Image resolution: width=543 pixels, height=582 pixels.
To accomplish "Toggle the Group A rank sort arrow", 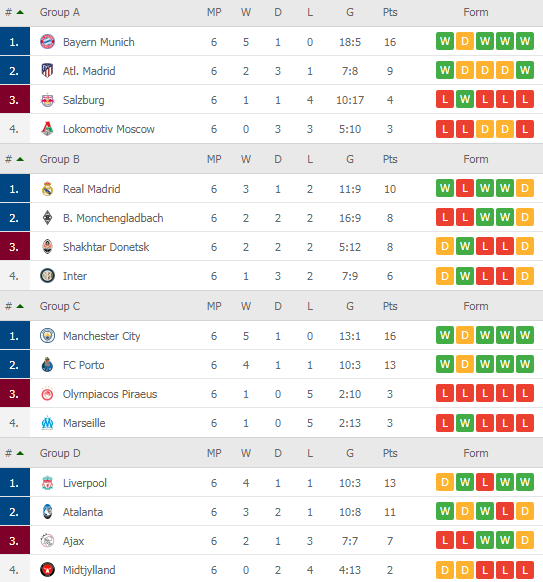I will click(x=20, y=12).
